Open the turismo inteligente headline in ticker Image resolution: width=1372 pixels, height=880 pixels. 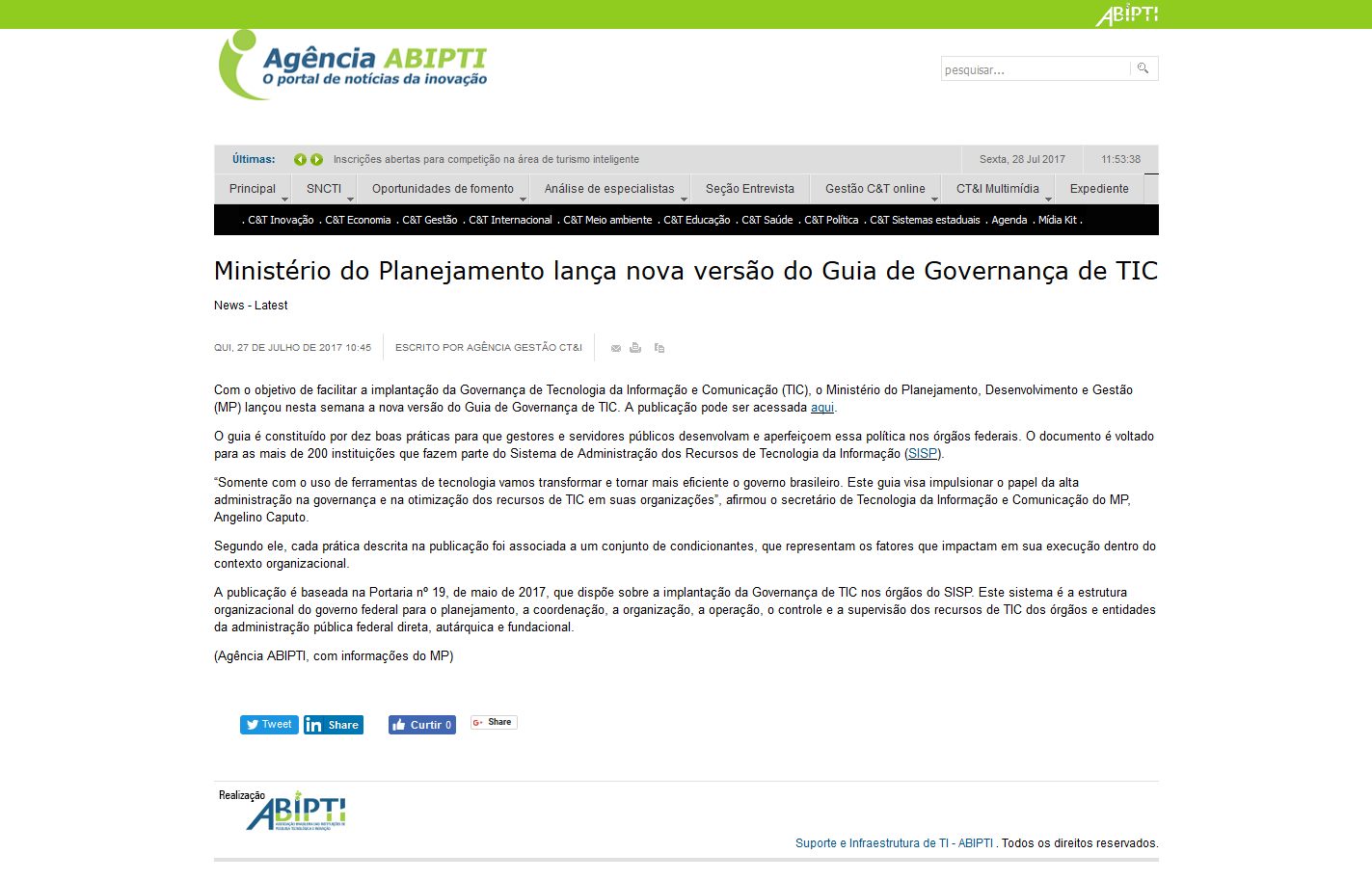click(486, 160)
